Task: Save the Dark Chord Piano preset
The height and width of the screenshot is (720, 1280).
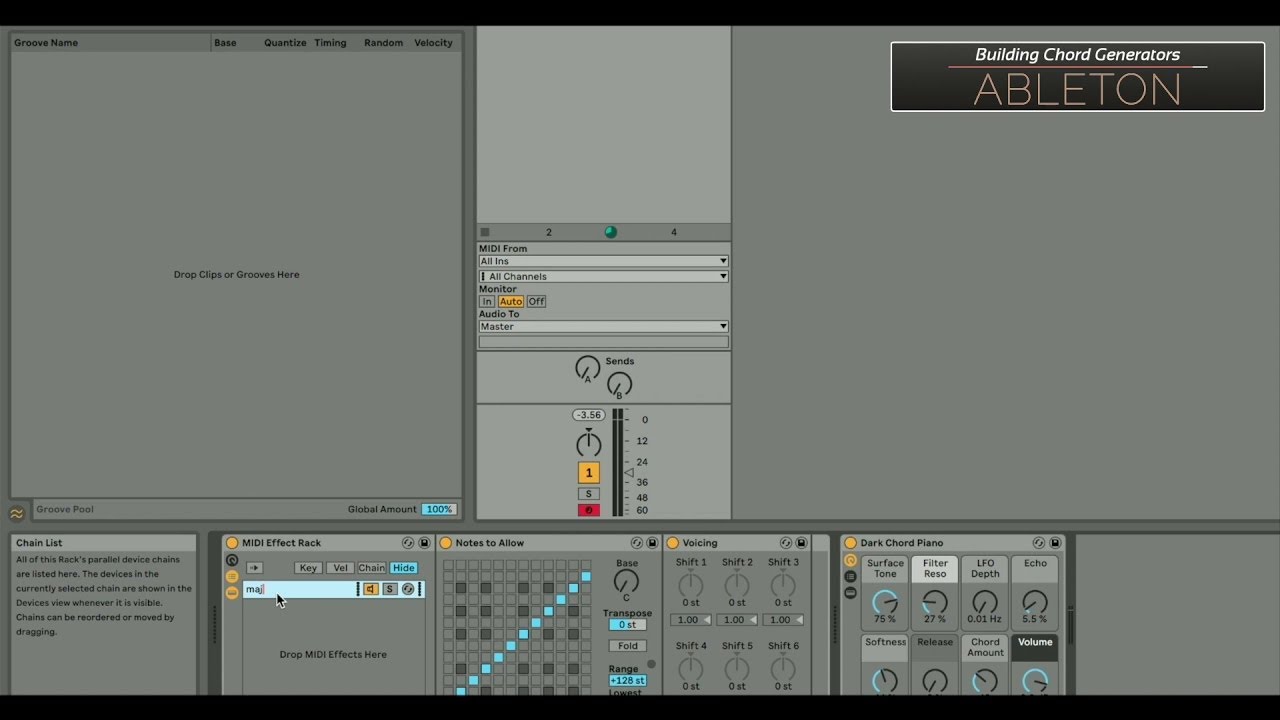Action: point(1054,543)
